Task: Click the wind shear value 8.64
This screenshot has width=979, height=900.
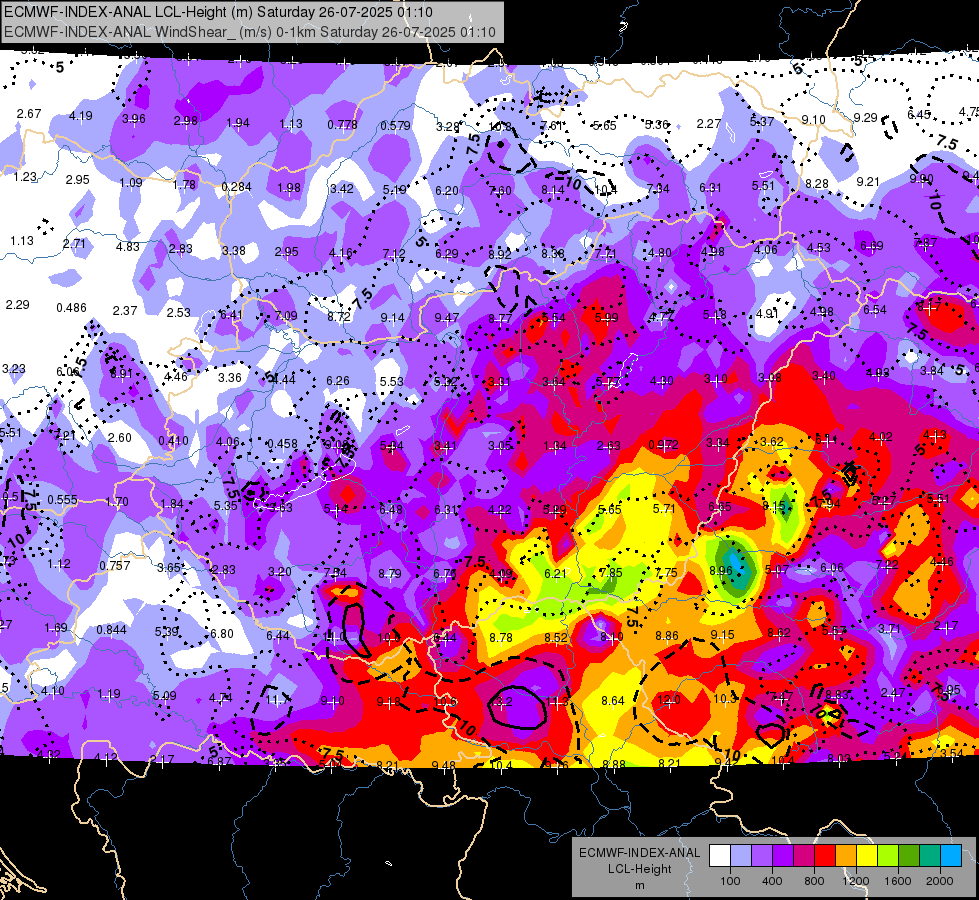Action: [x=613, y=701]
